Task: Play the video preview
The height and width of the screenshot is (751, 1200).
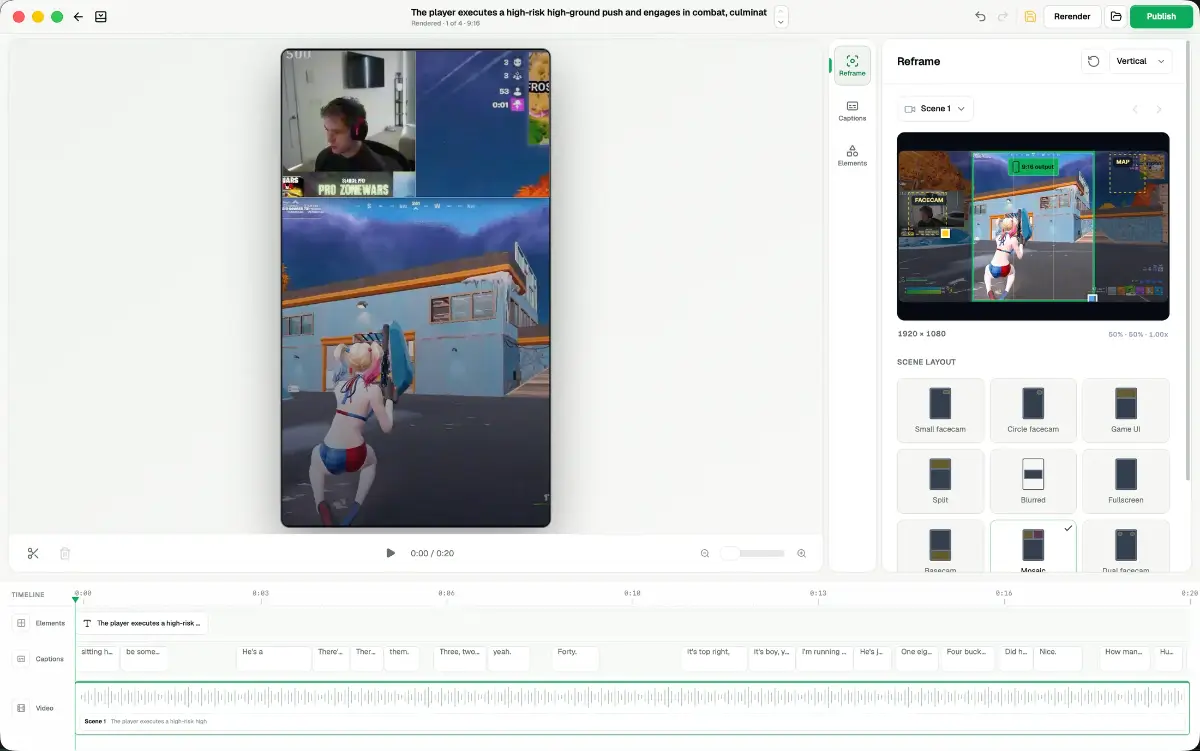Action: click(390, 553)
